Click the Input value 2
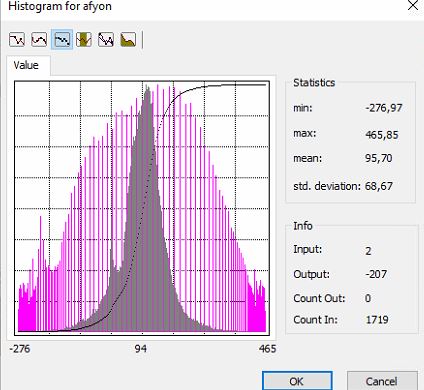 point(368,251)
